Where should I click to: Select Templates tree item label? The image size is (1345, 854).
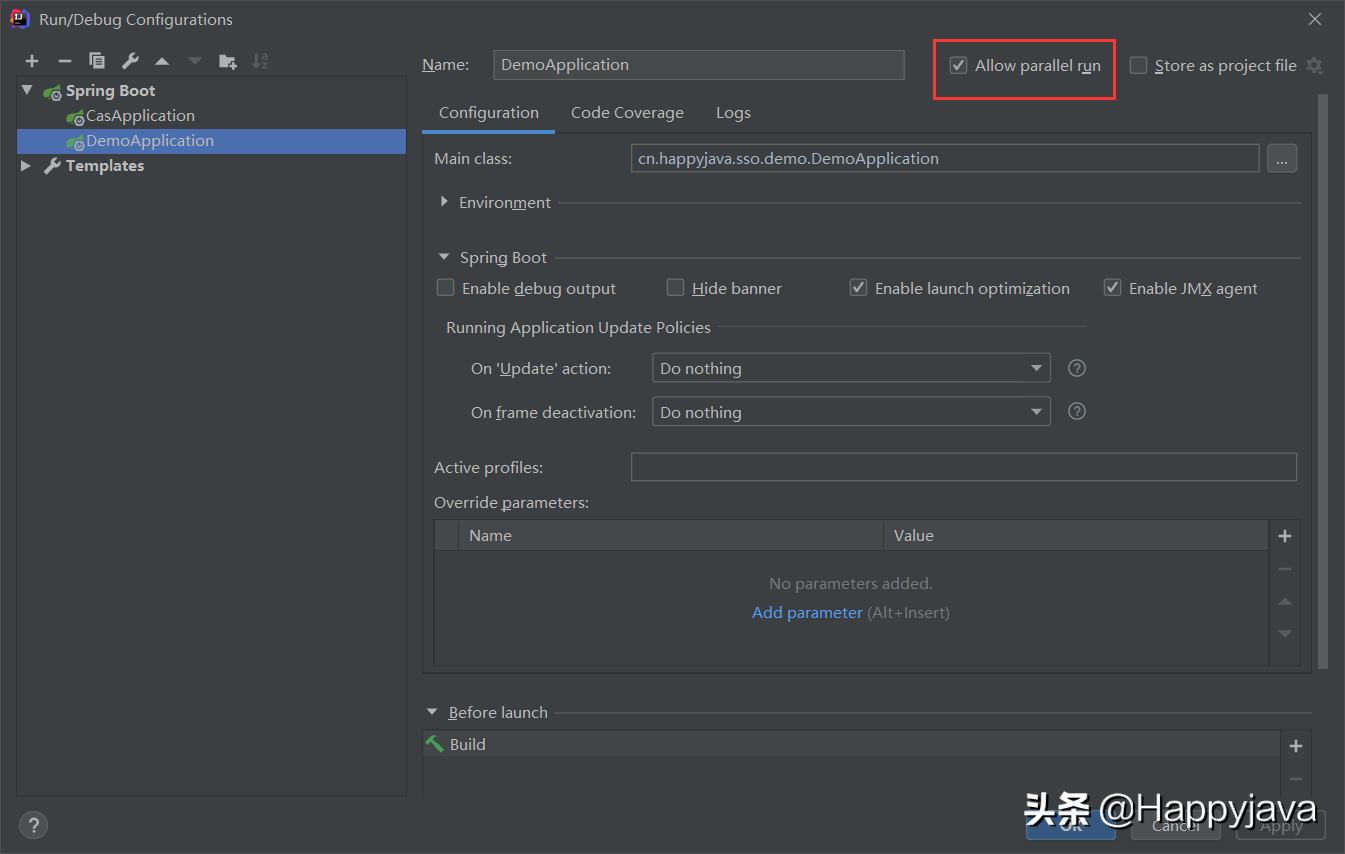[105, 166]
